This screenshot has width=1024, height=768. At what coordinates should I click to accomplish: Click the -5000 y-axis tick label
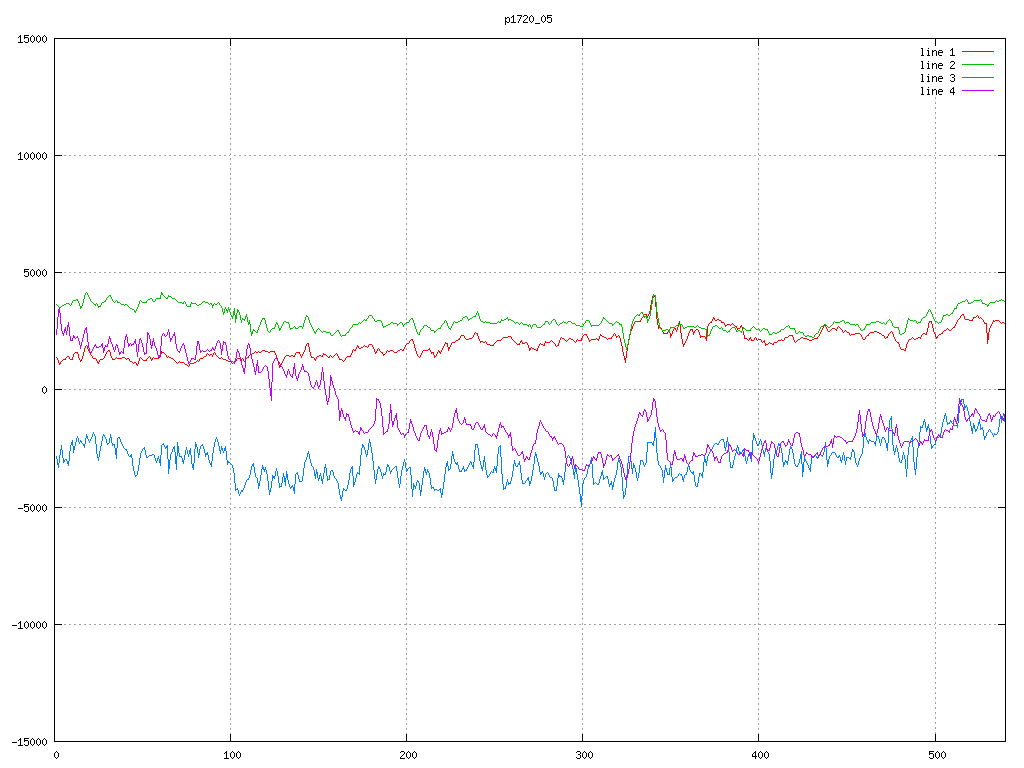pyautogui.click(x=32, y=507)
